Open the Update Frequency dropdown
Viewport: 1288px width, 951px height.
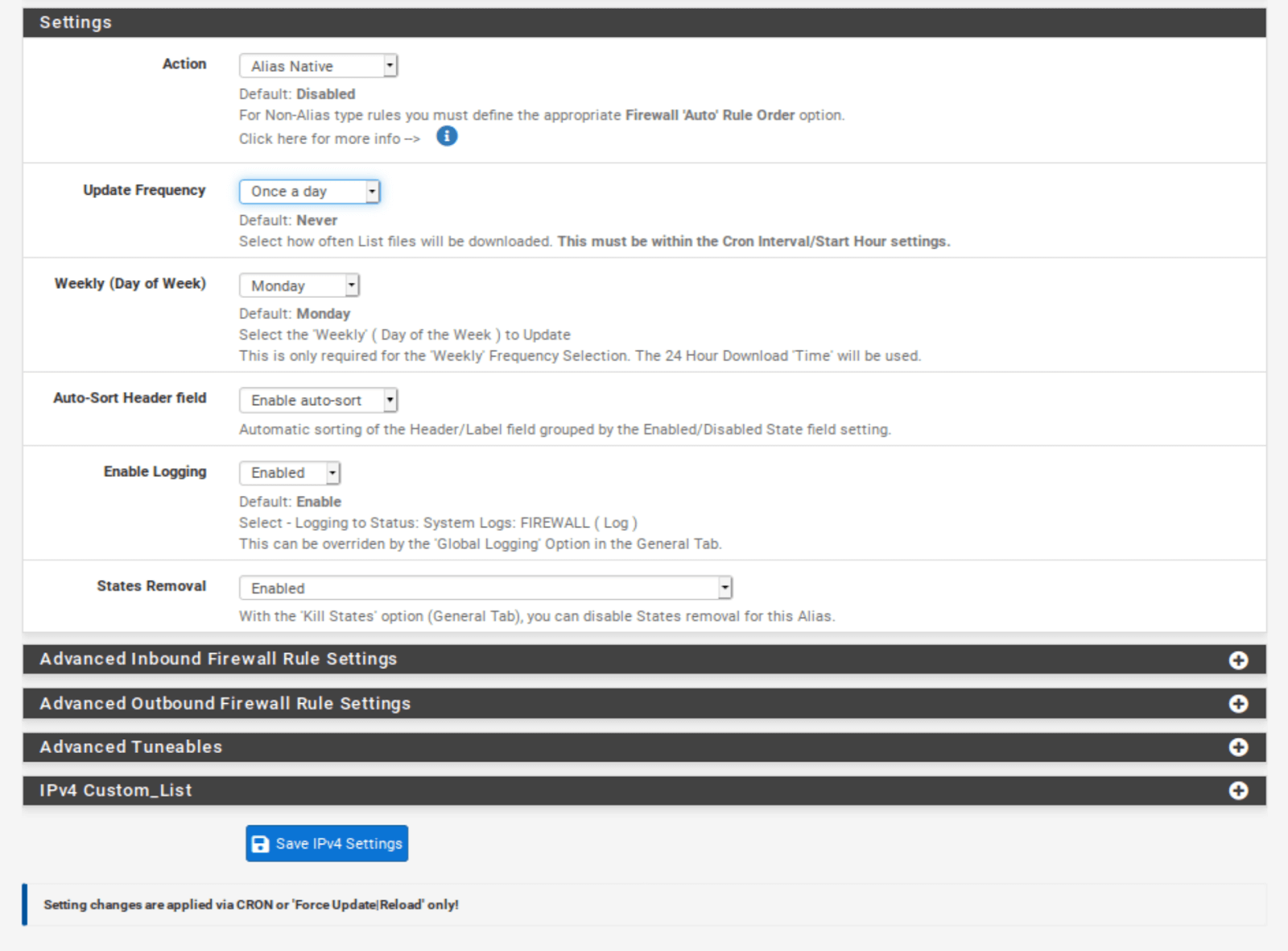point(309,192)
